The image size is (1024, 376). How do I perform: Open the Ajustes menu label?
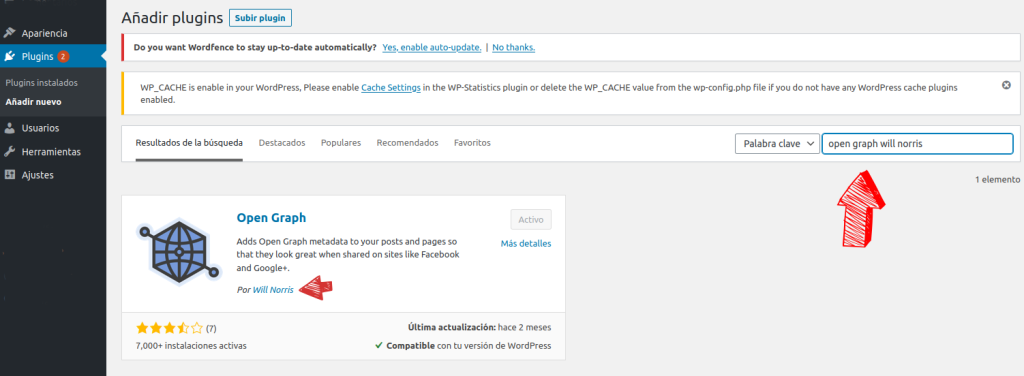tap(37, 175)
